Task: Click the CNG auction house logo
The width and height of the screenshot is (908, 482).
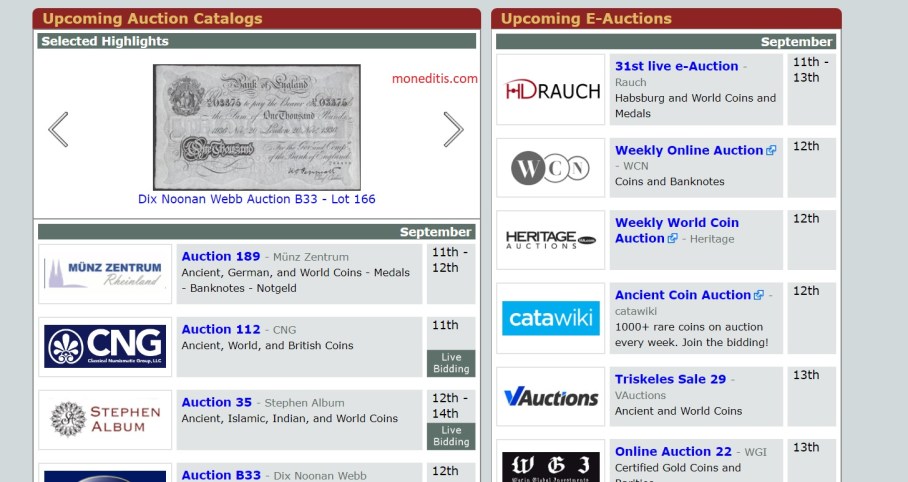Action: click(x=105, y=346)
